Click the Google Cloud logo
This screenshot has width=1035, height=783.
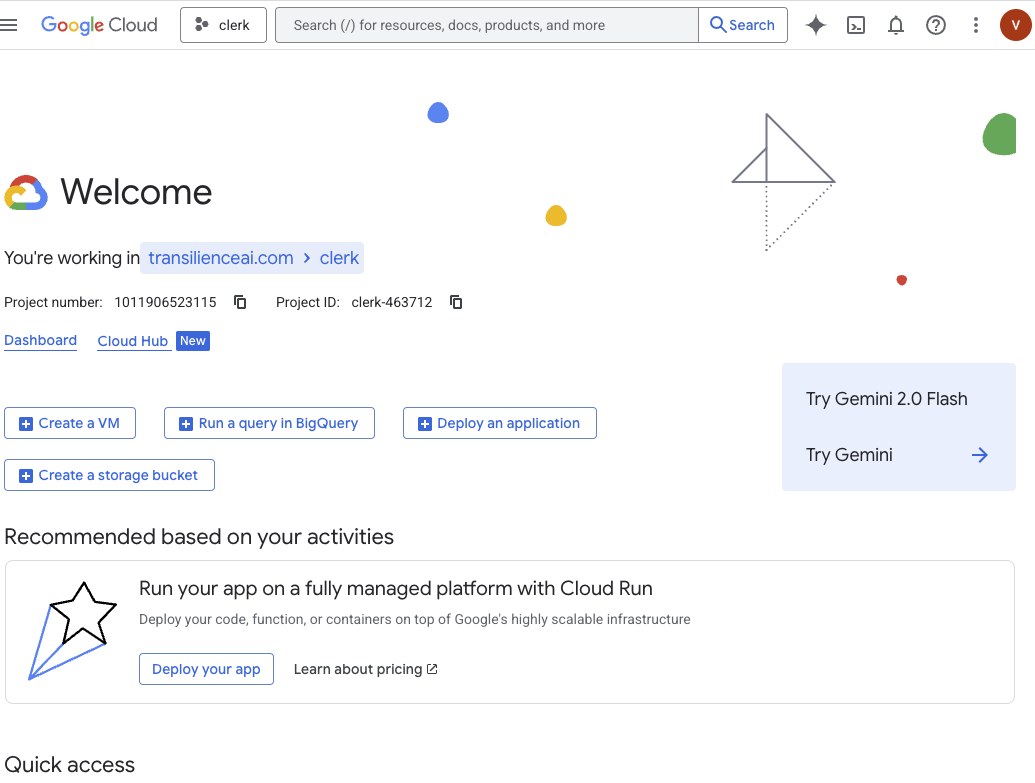point(99,25)
